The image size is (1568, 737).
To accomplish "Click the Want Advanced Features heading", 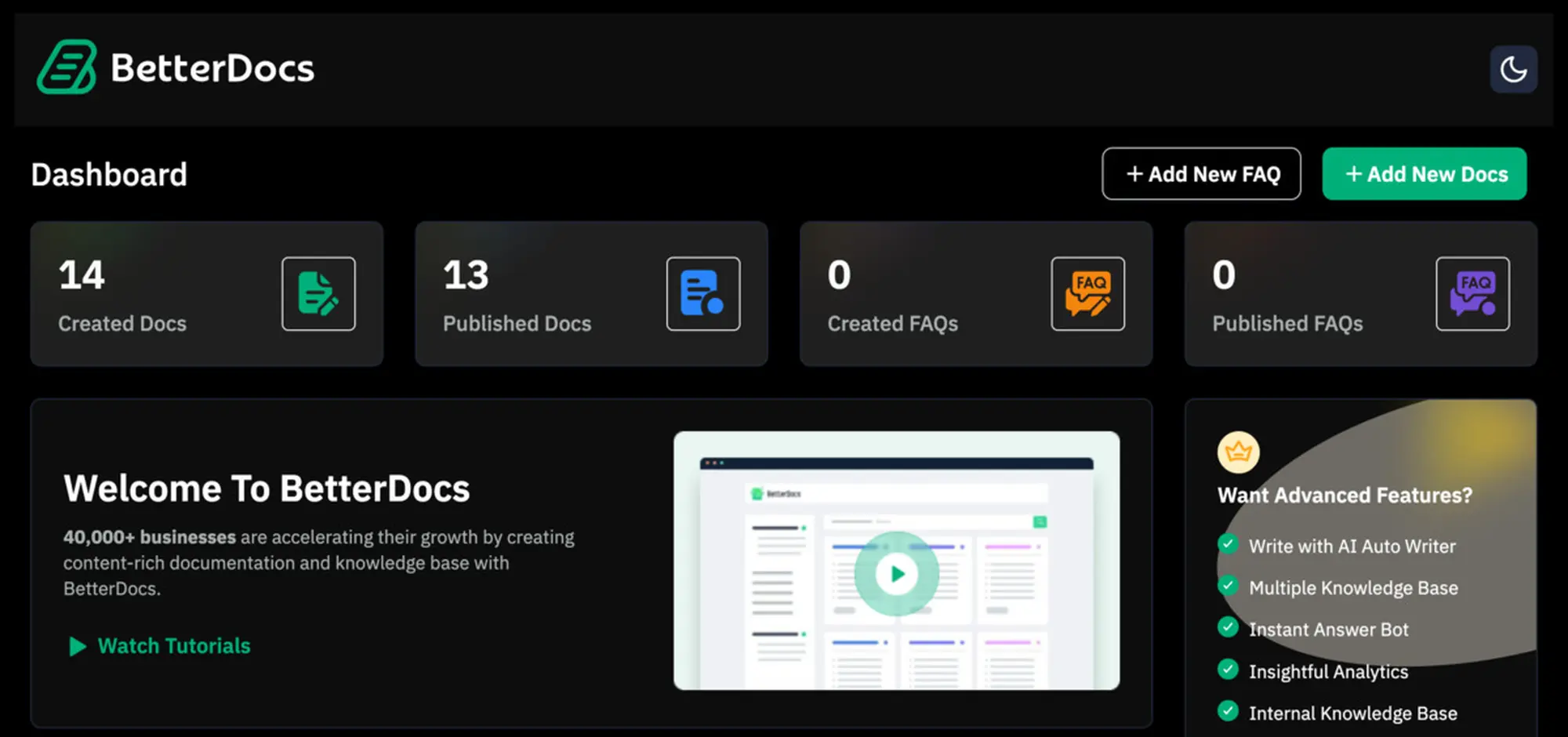I will (x=1345, y=496).
